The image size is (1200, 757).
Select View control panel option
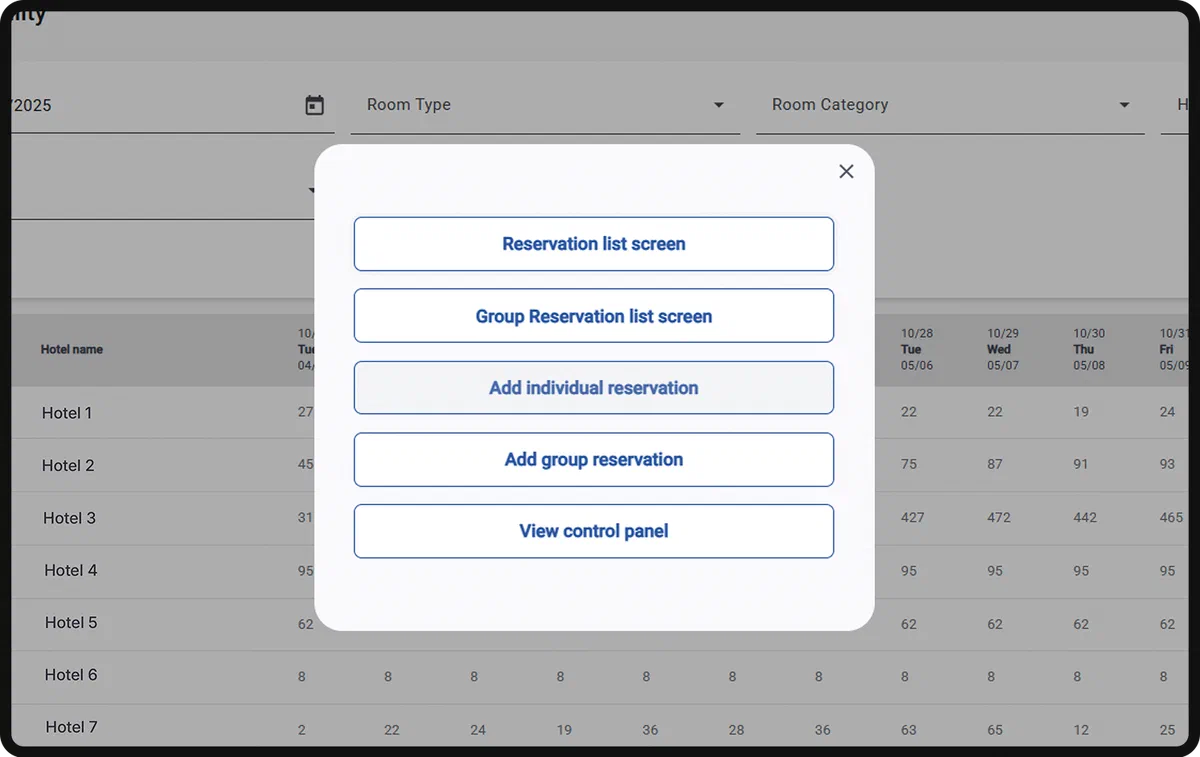tap(594, 531)
